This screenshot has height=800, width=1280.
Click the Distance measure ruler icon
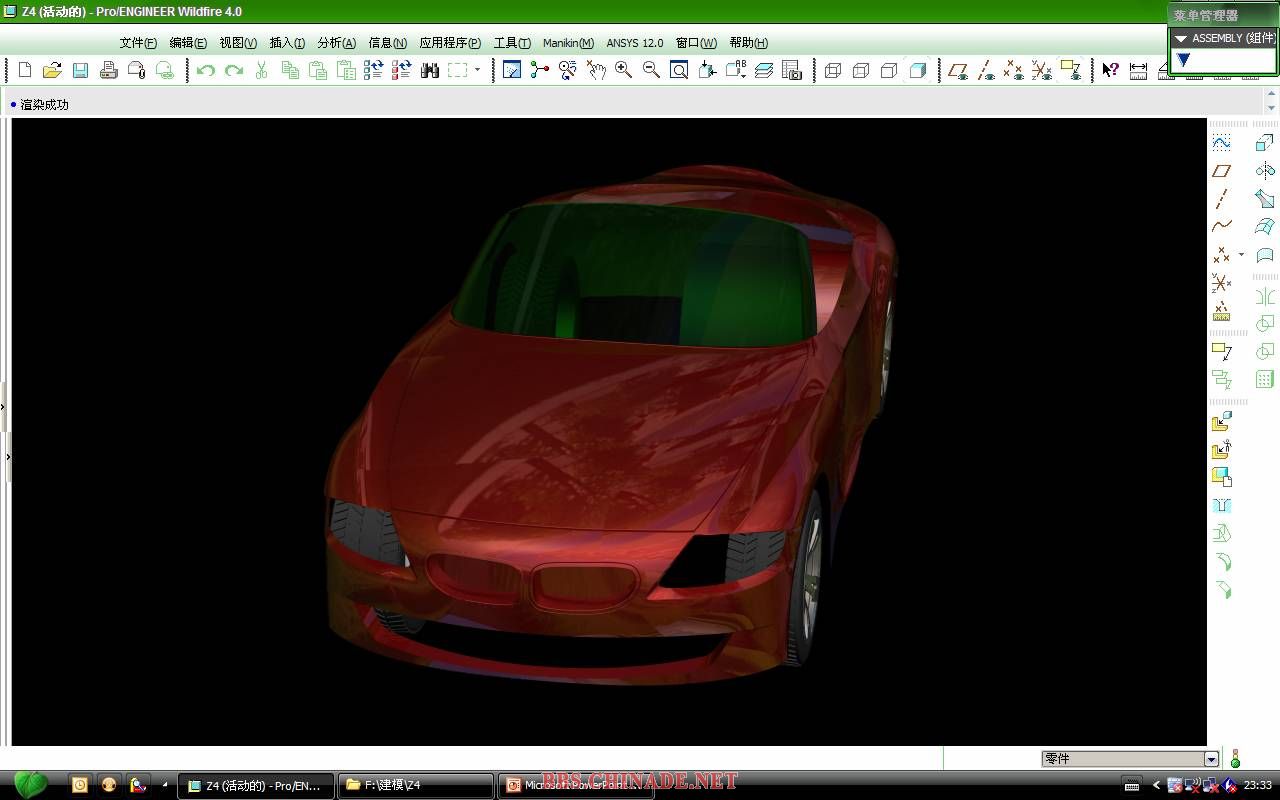1138,70
